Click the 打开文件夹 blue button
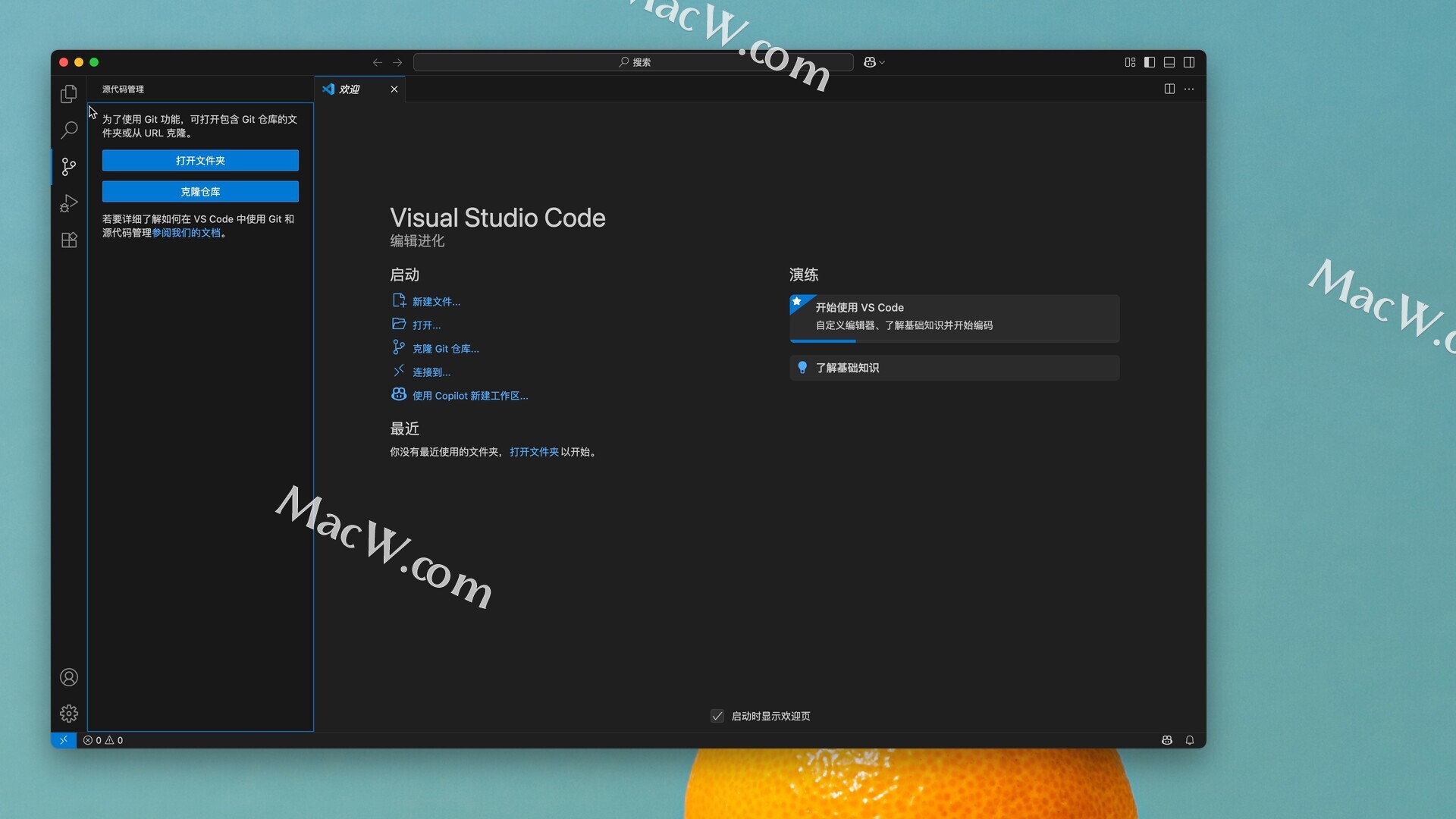 [200, 160]
